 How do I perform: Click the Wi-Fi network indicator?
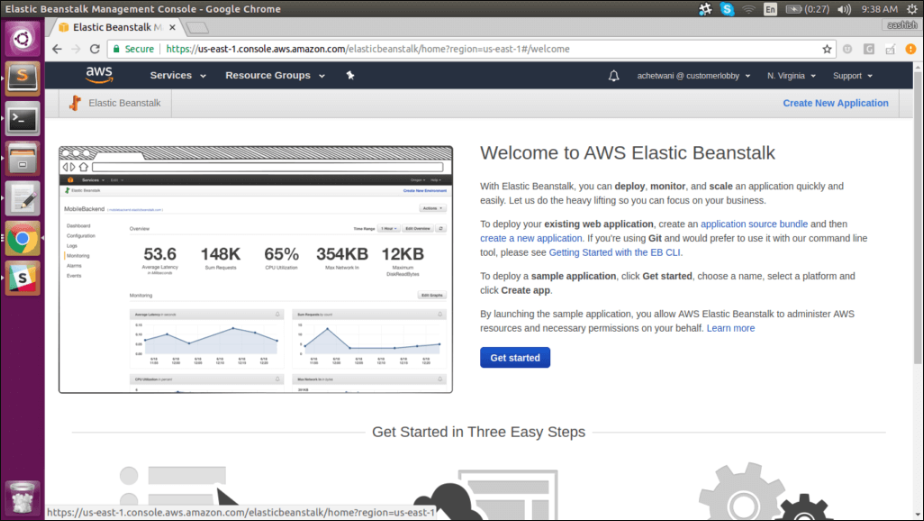coord(748,9)
